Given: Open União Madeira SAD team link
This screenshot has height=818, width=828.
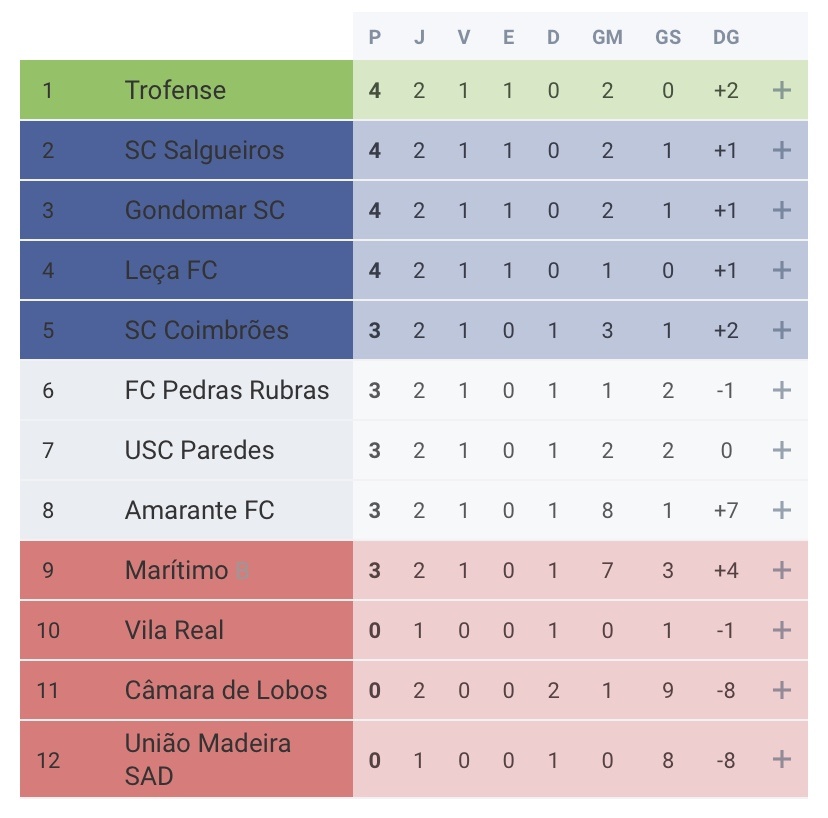Looking at the screenshot, I should pos(208,759).
